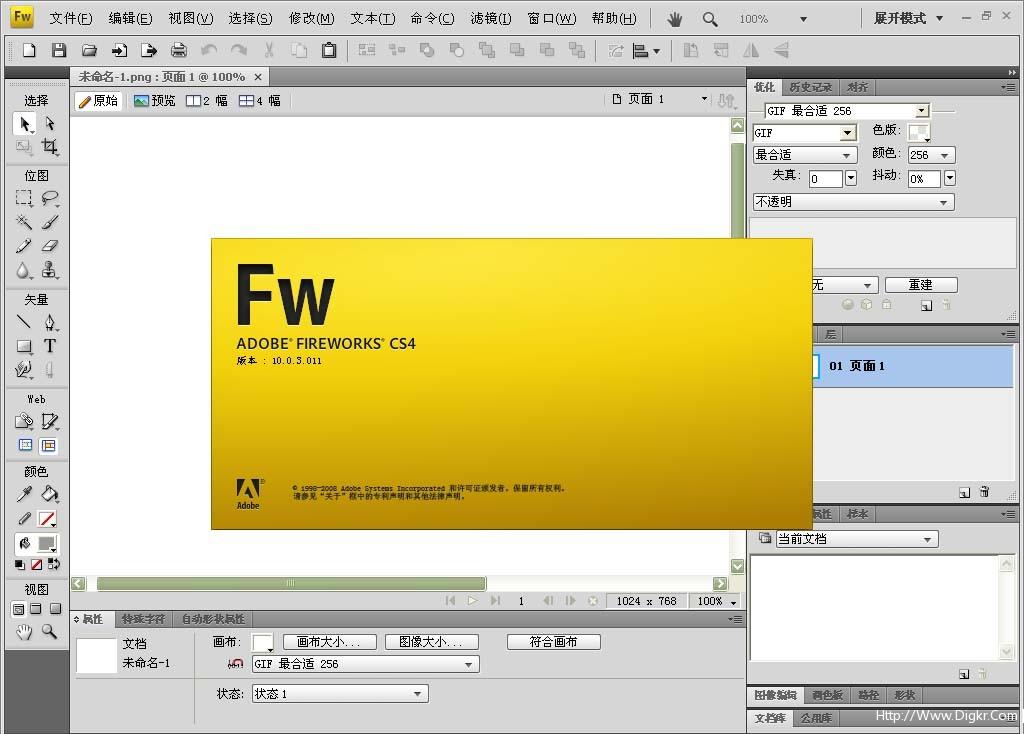Select the Line tool
1024x734 pixels.
[x=24, y=322]
